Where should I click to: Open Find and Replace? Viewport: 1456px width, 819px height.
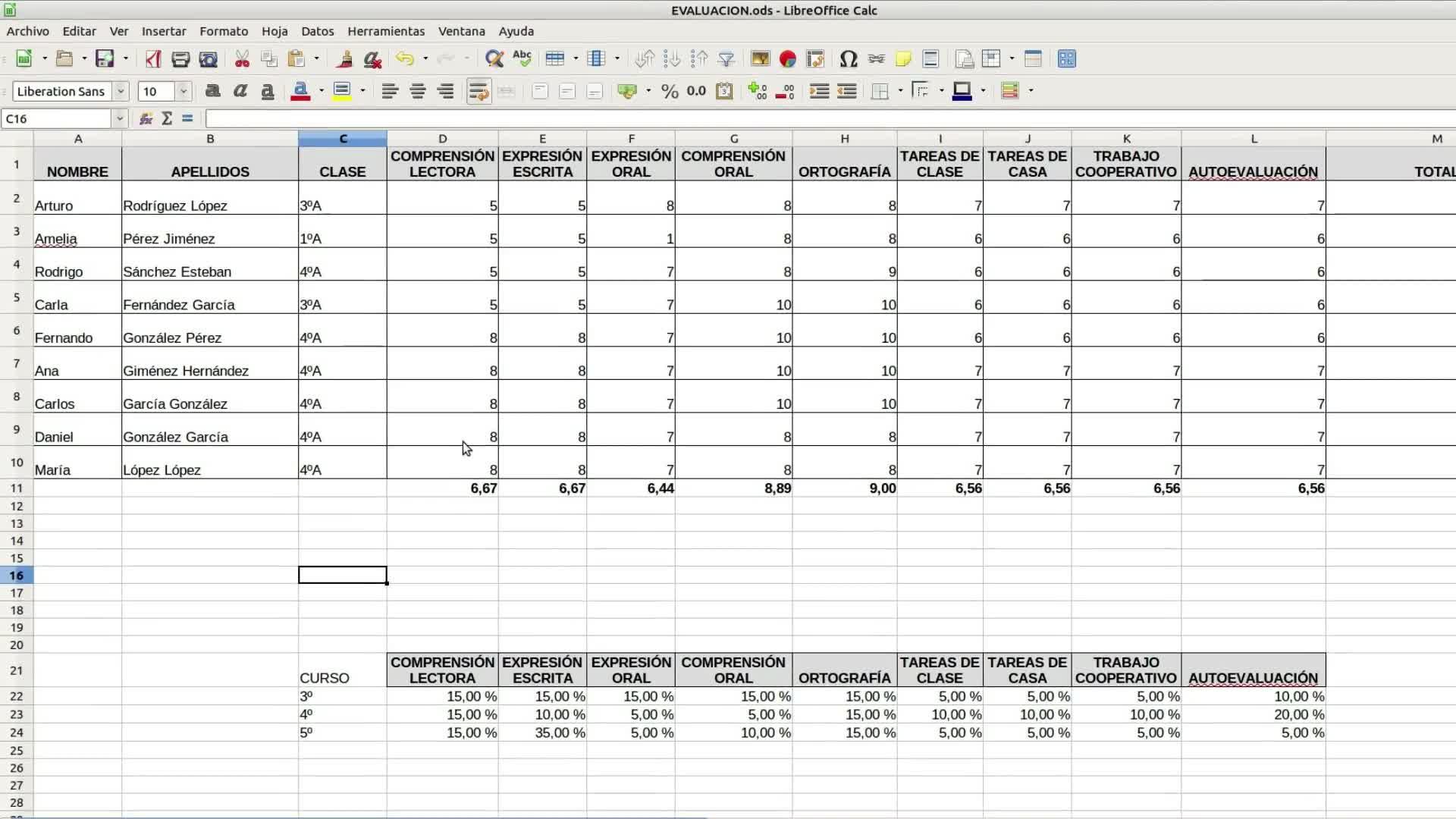click(494, 59)
